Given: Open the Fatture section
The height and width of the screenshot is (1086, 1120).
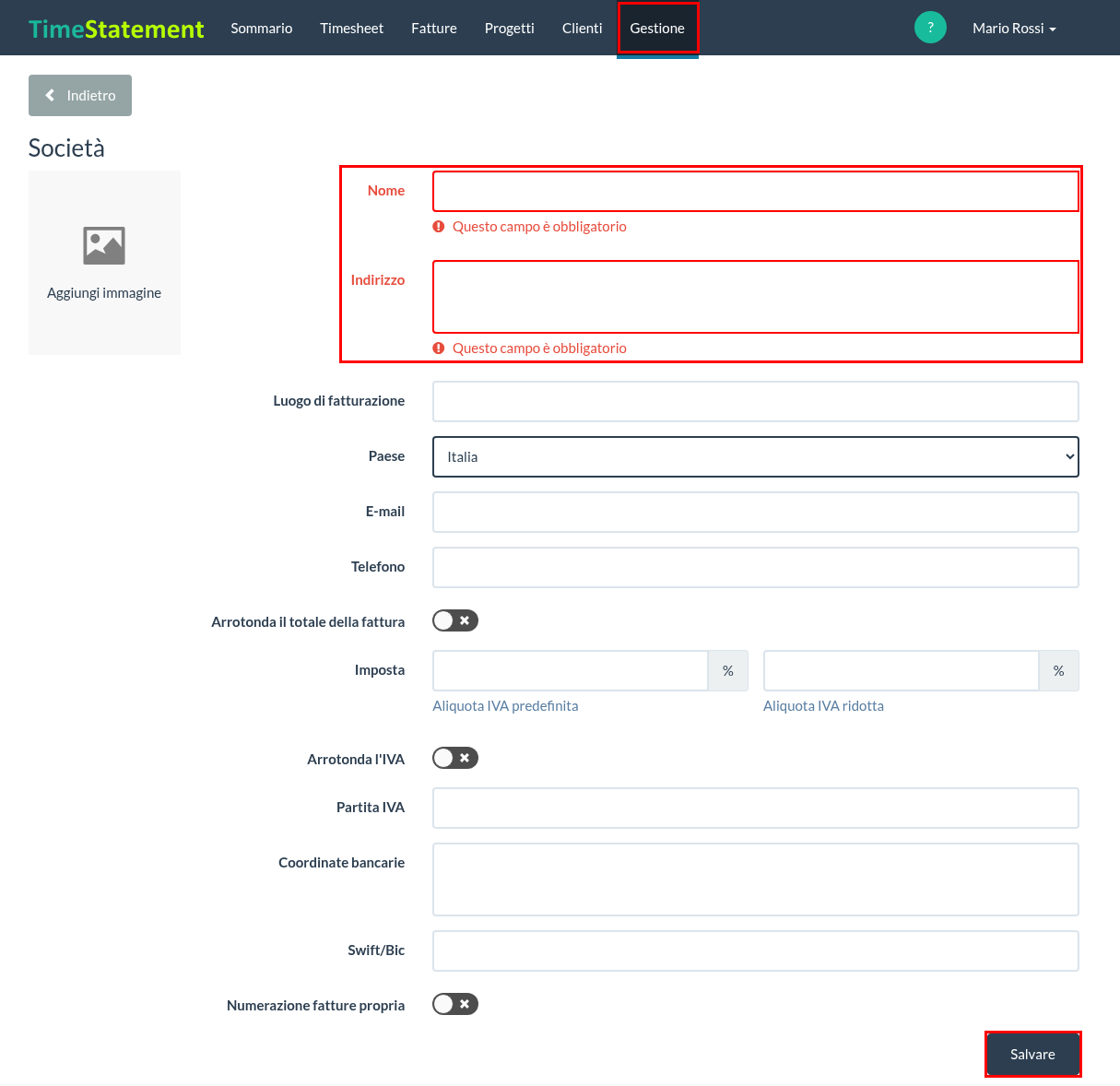Looking at the screenshot, I should tap(434, 29).
